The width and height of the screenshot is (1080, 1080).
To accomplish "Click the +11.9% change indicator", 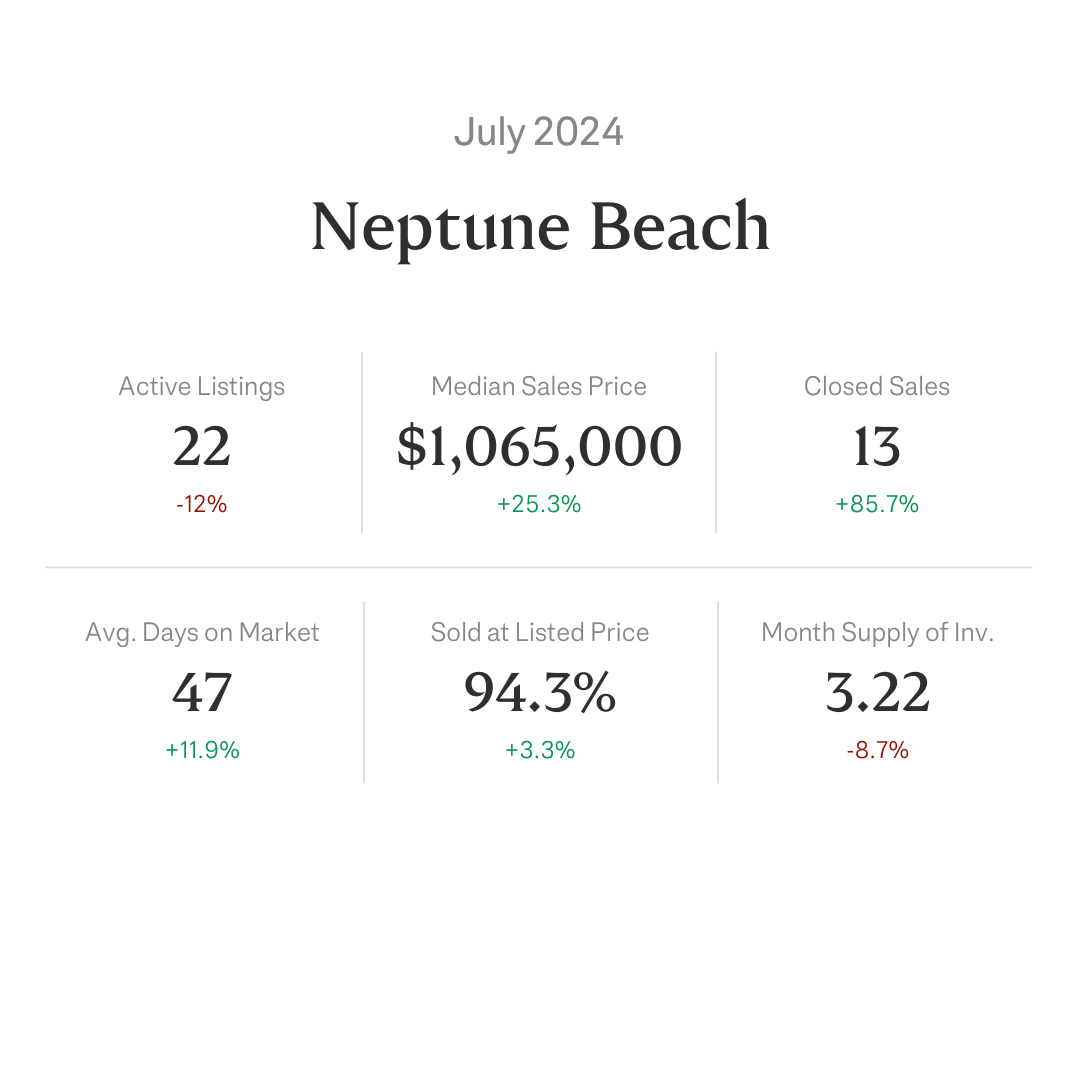I will (x=202, y=750).
